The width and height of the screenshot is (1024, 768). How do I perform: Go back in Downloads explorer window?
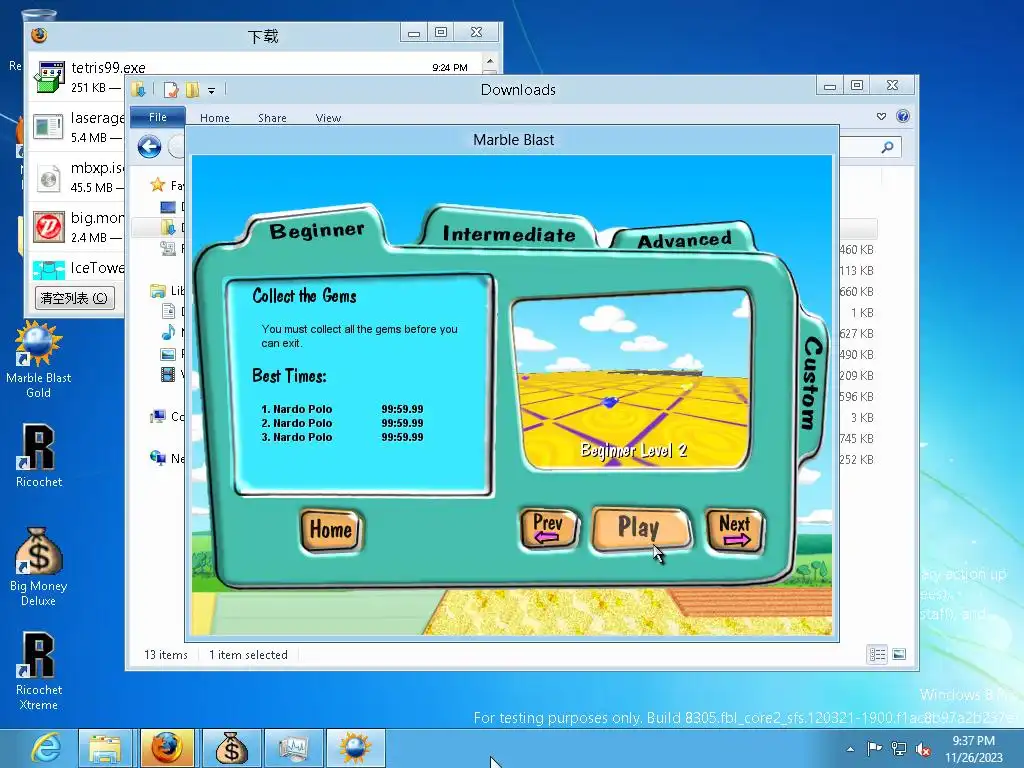[x=150, y=146]
